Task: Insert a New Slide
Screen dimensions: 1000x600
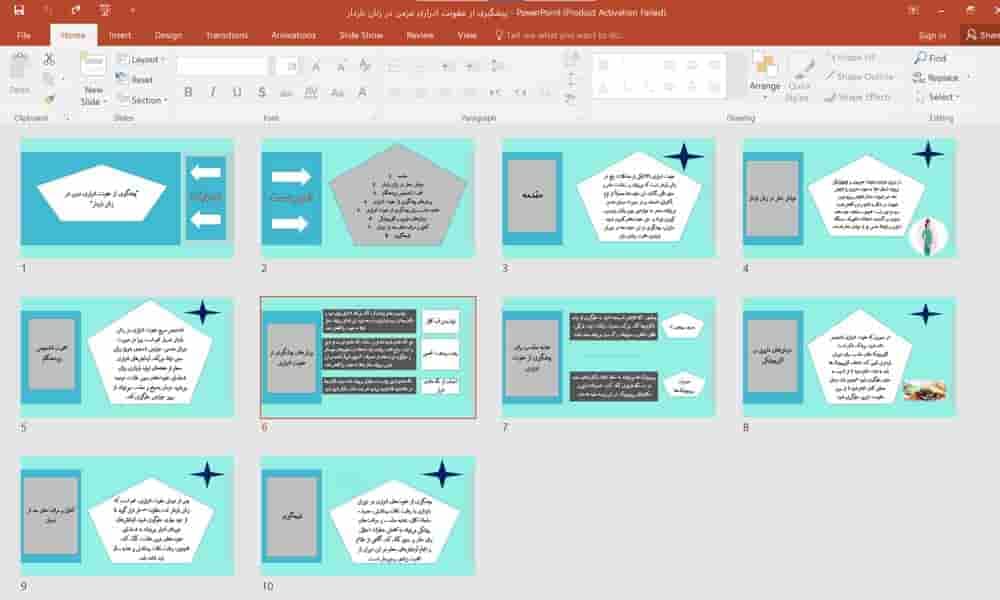Action: [x=93, y=79]
